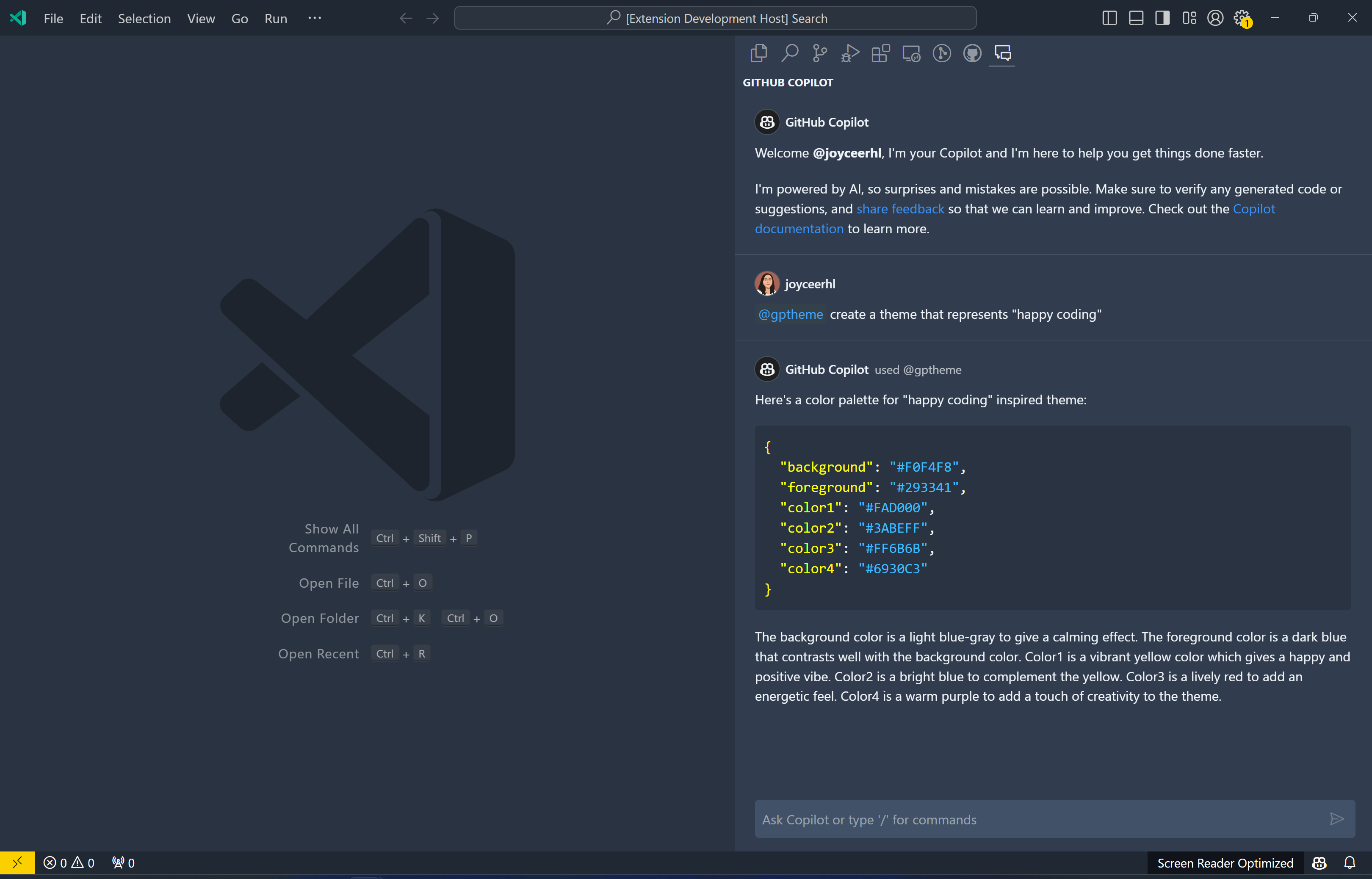Expand the overflow menu with three dots
Image resolution: width=1372 pixels, height=879 pixels.
315,18
